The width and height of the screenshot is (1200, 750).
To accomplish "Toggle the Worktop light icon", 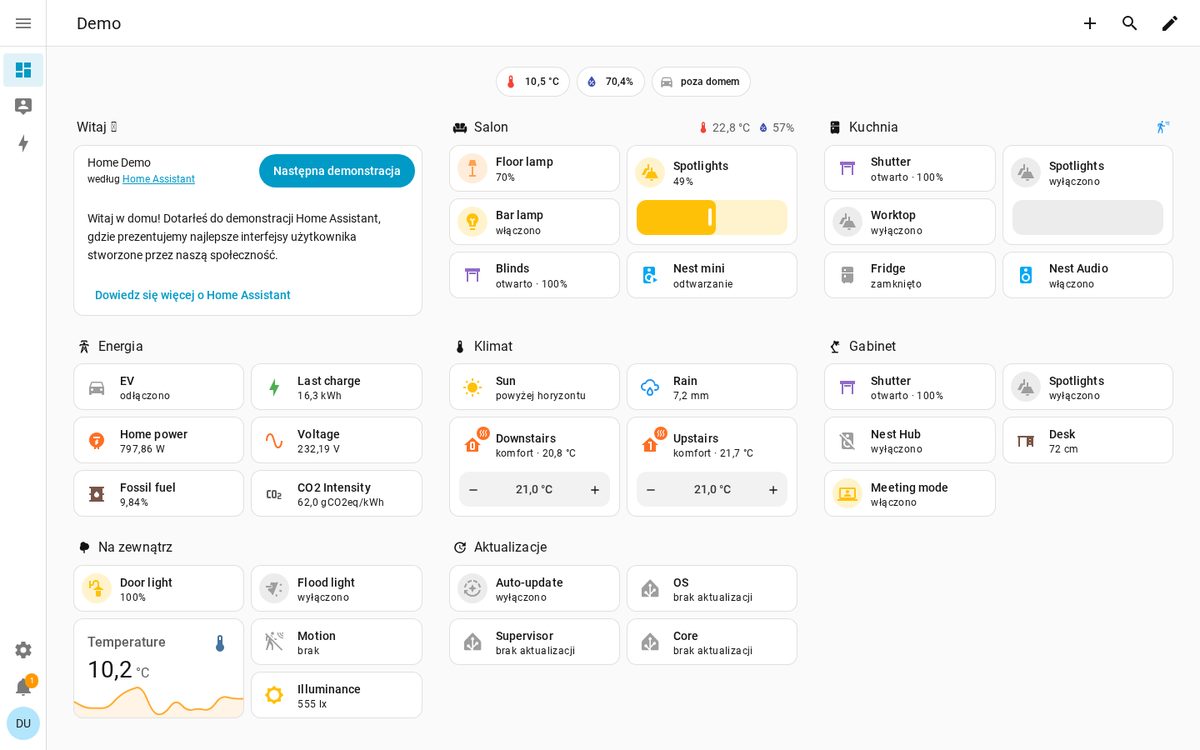I will tap(848, 222).
